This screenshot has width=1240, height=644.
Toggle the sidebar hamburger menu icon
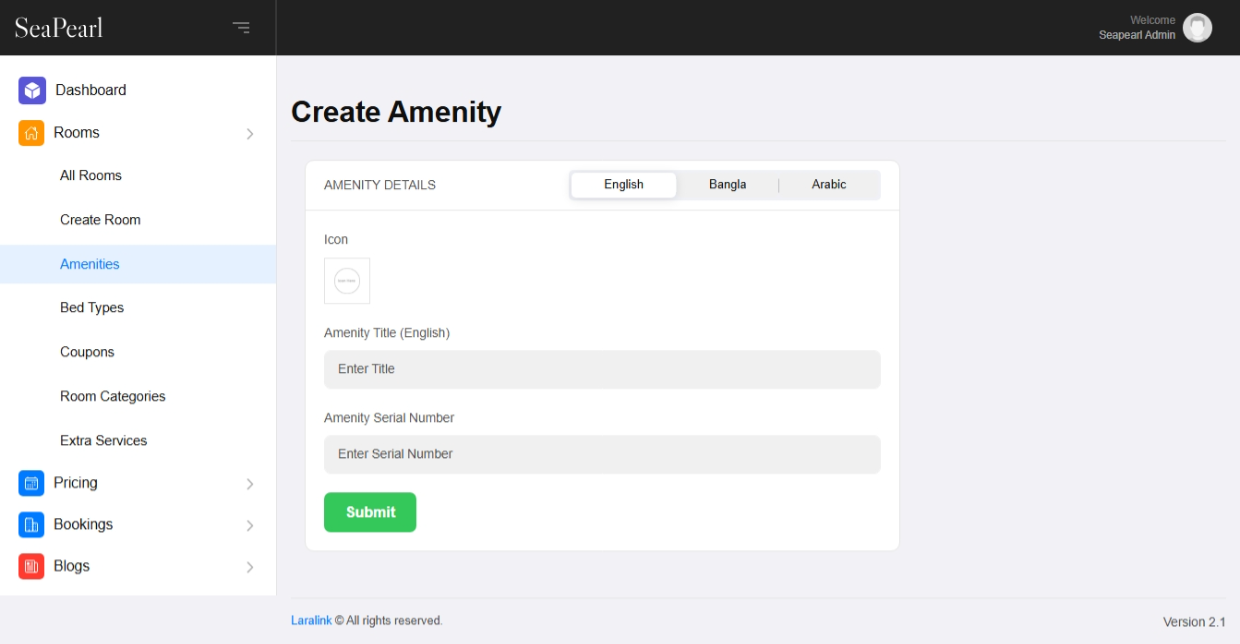click(x=241, y=28)
